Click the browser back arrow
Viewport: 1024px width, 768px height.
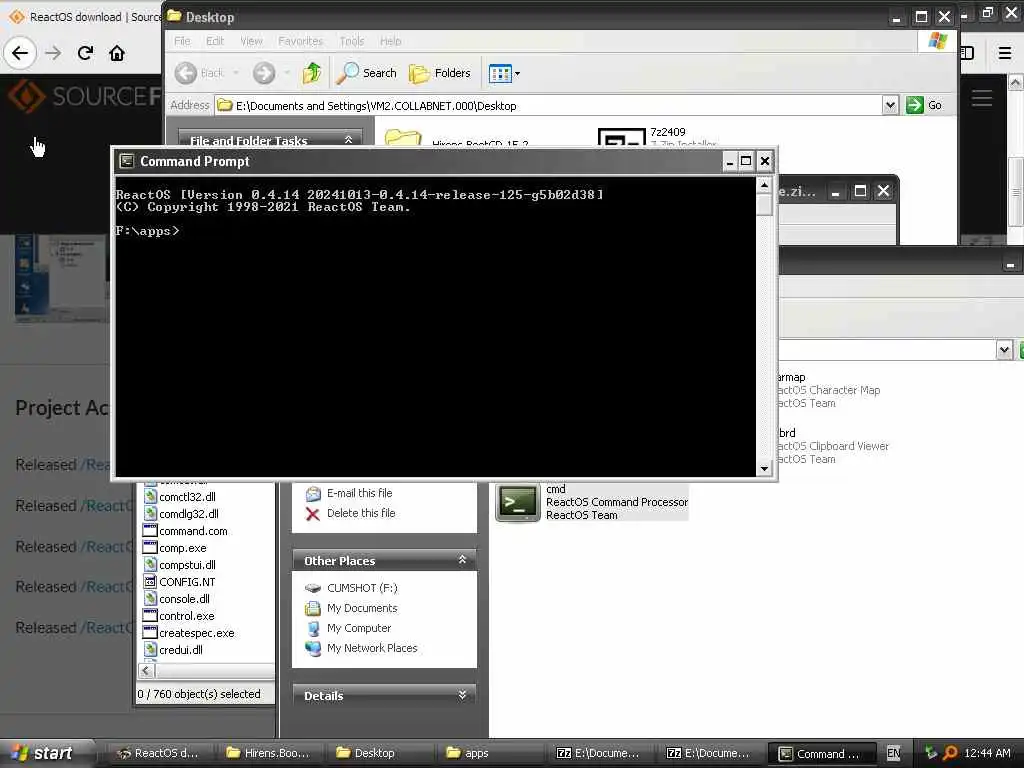20,53
